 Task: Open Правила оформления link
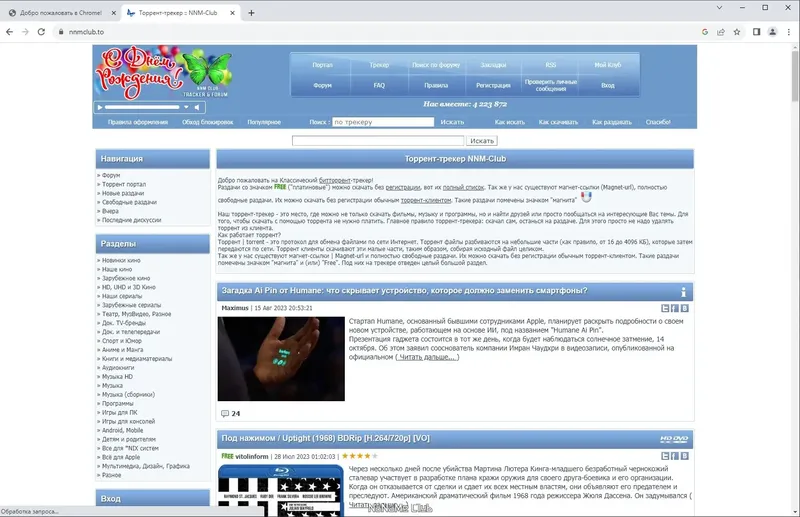pos(138,122)
